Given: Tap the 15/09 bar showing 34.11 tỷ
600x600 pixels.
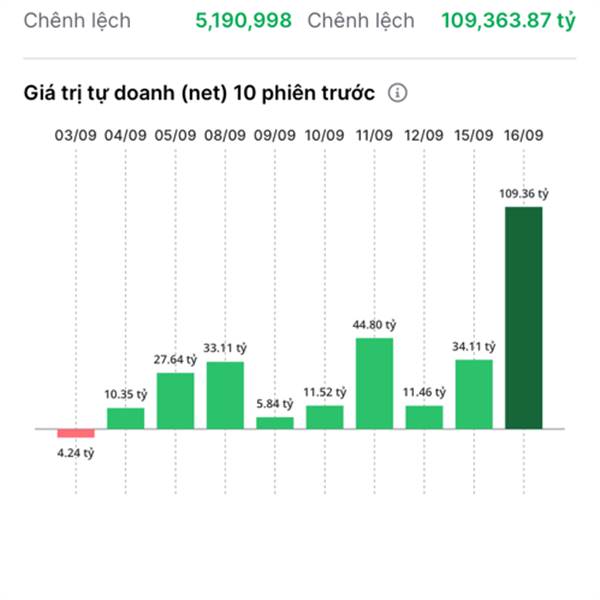Looking at the screenshot, I should 474,394.
